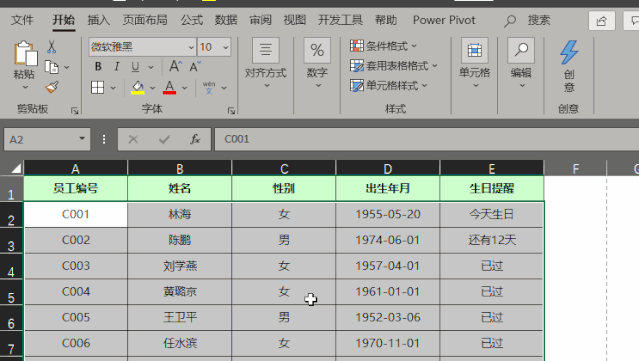The image size is (639, 361).
Task: Switch to Review (审阅) tab
Action: click(x=260, y=20)
